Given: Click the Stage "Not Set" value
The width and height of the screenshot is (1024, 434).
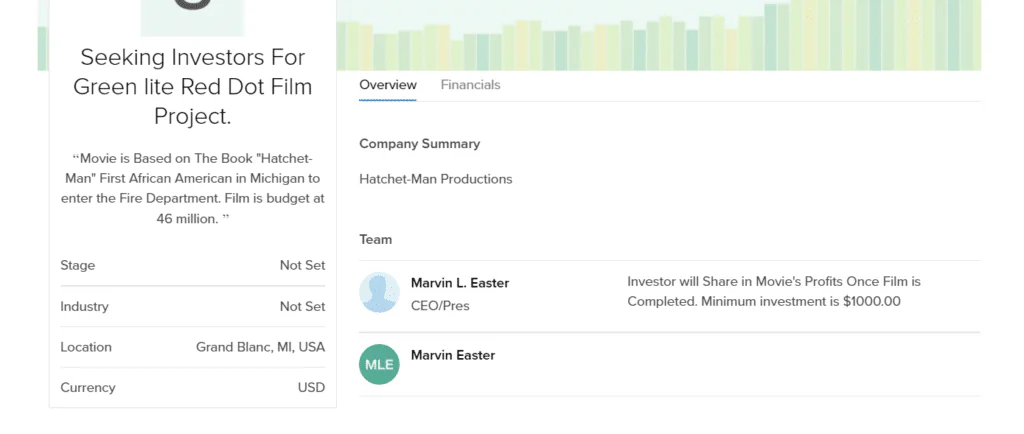Looking at the screenshot, I should point(302,266).
